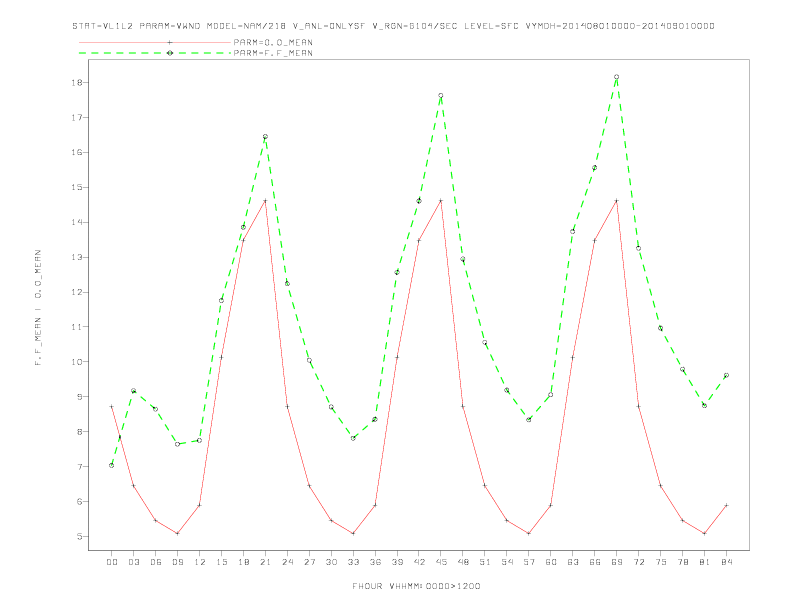Click the x-axis tick label 24
Viewport: 792px width, 612px height.
[287, 562]
